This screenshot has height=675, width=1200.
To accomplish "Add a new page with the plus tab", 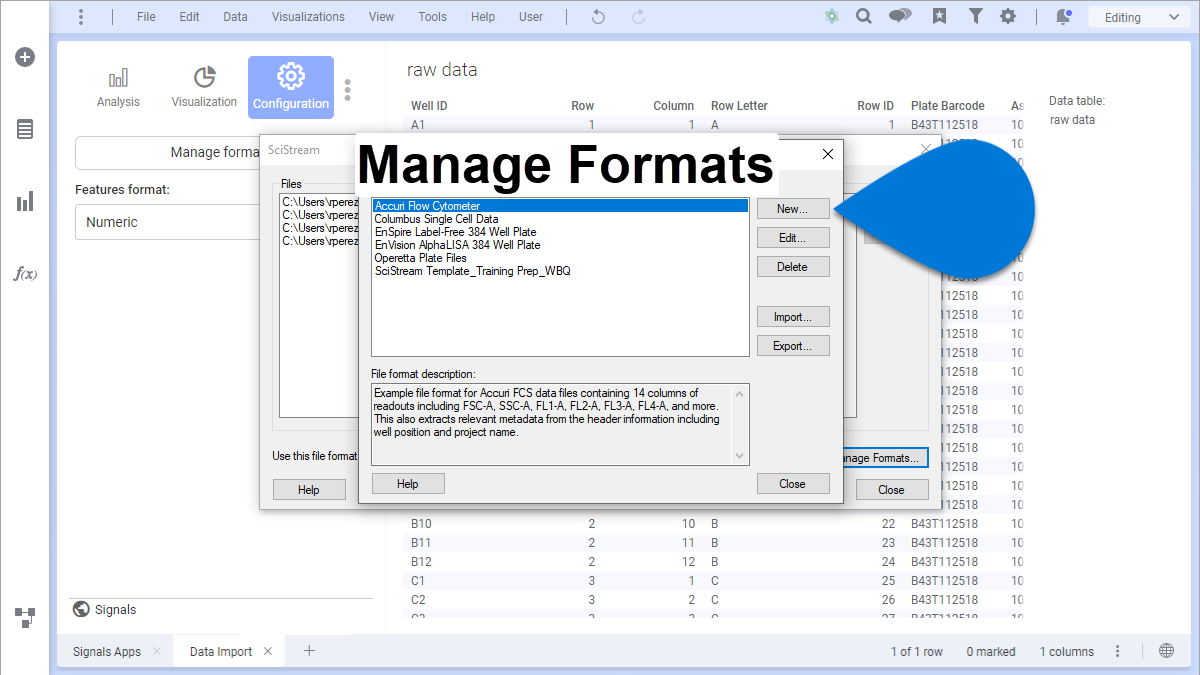I will (x=309, y=651).
